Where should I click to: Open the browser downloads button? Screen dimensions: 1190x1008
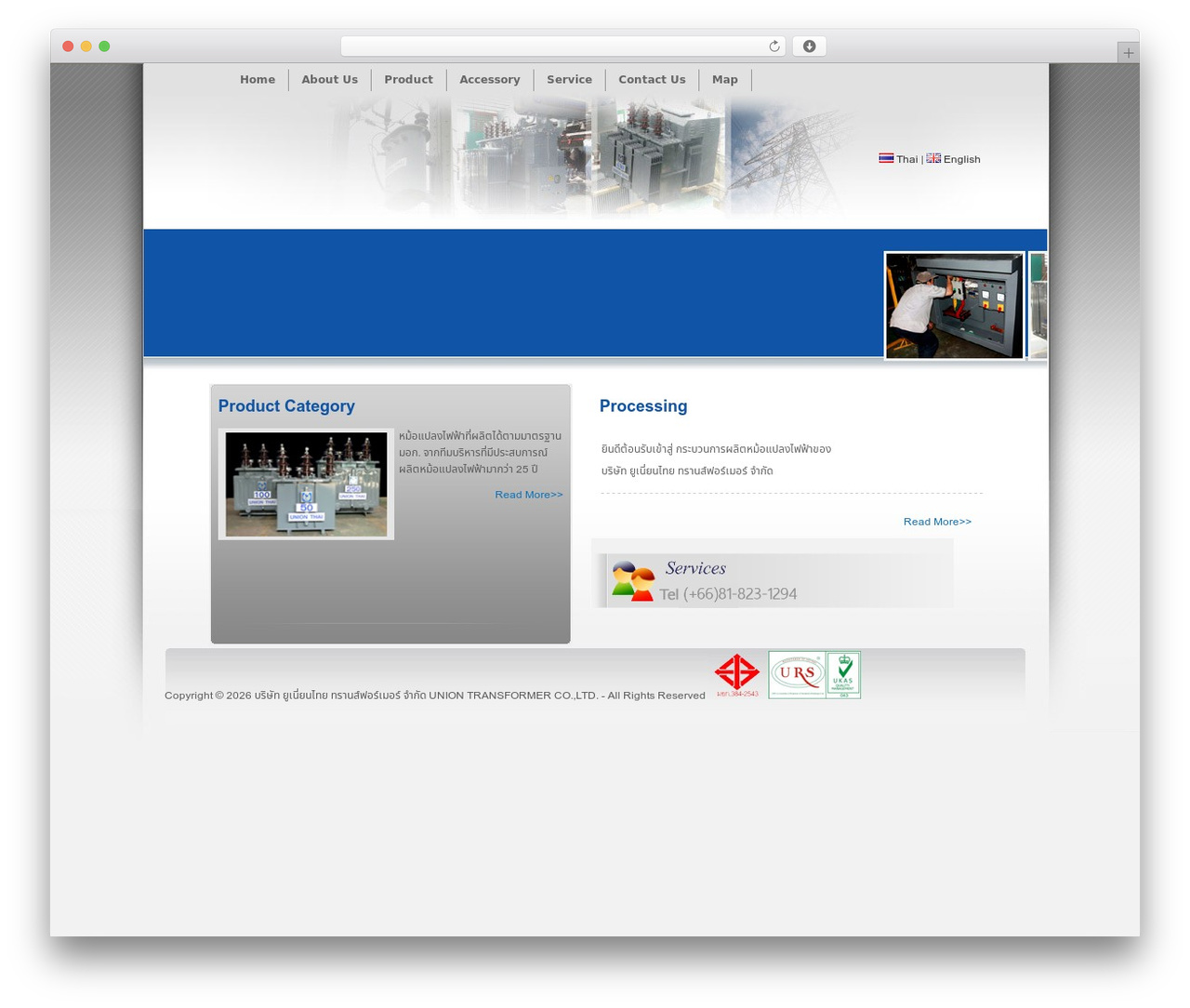[809, 46]
